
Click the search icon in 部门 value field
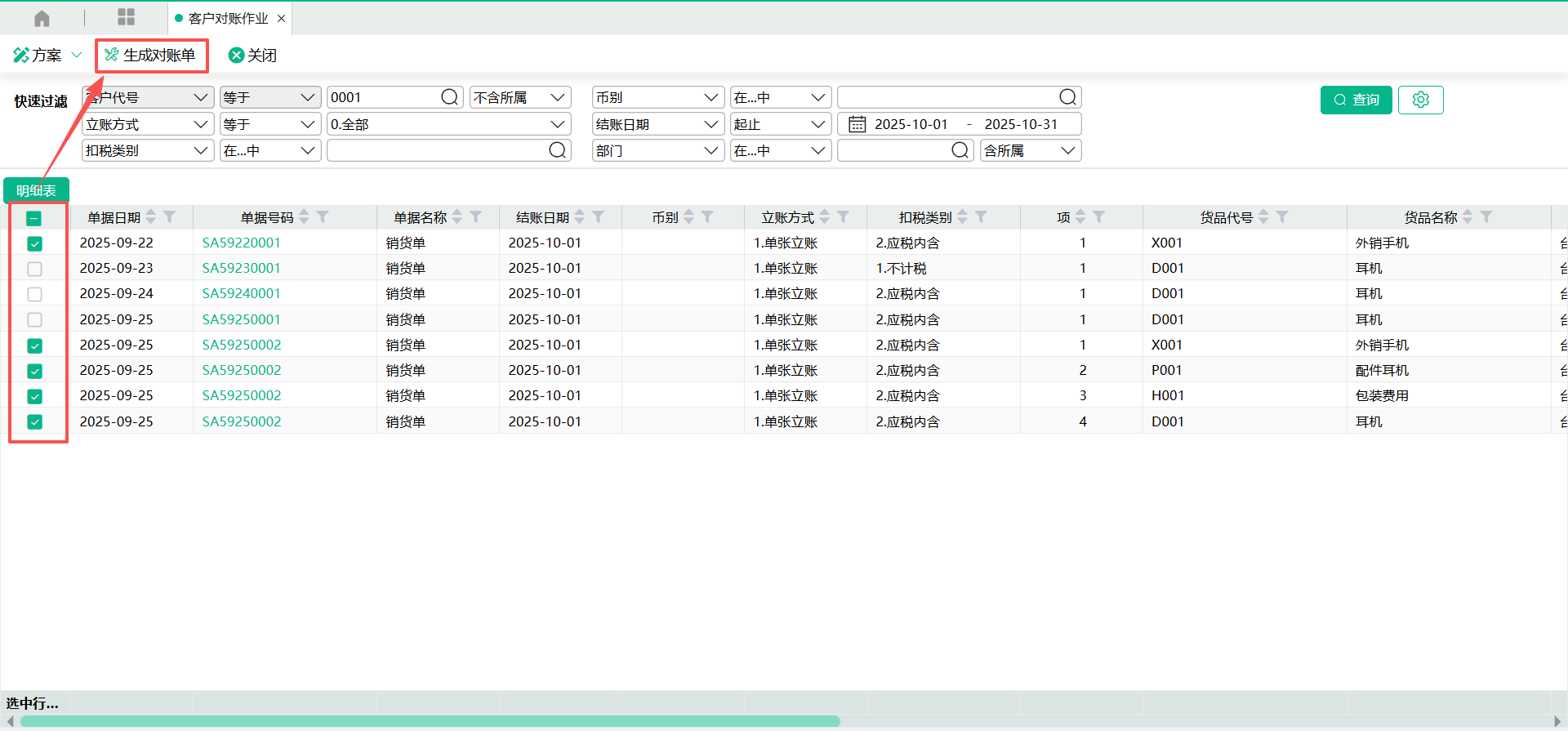(960, 150)
